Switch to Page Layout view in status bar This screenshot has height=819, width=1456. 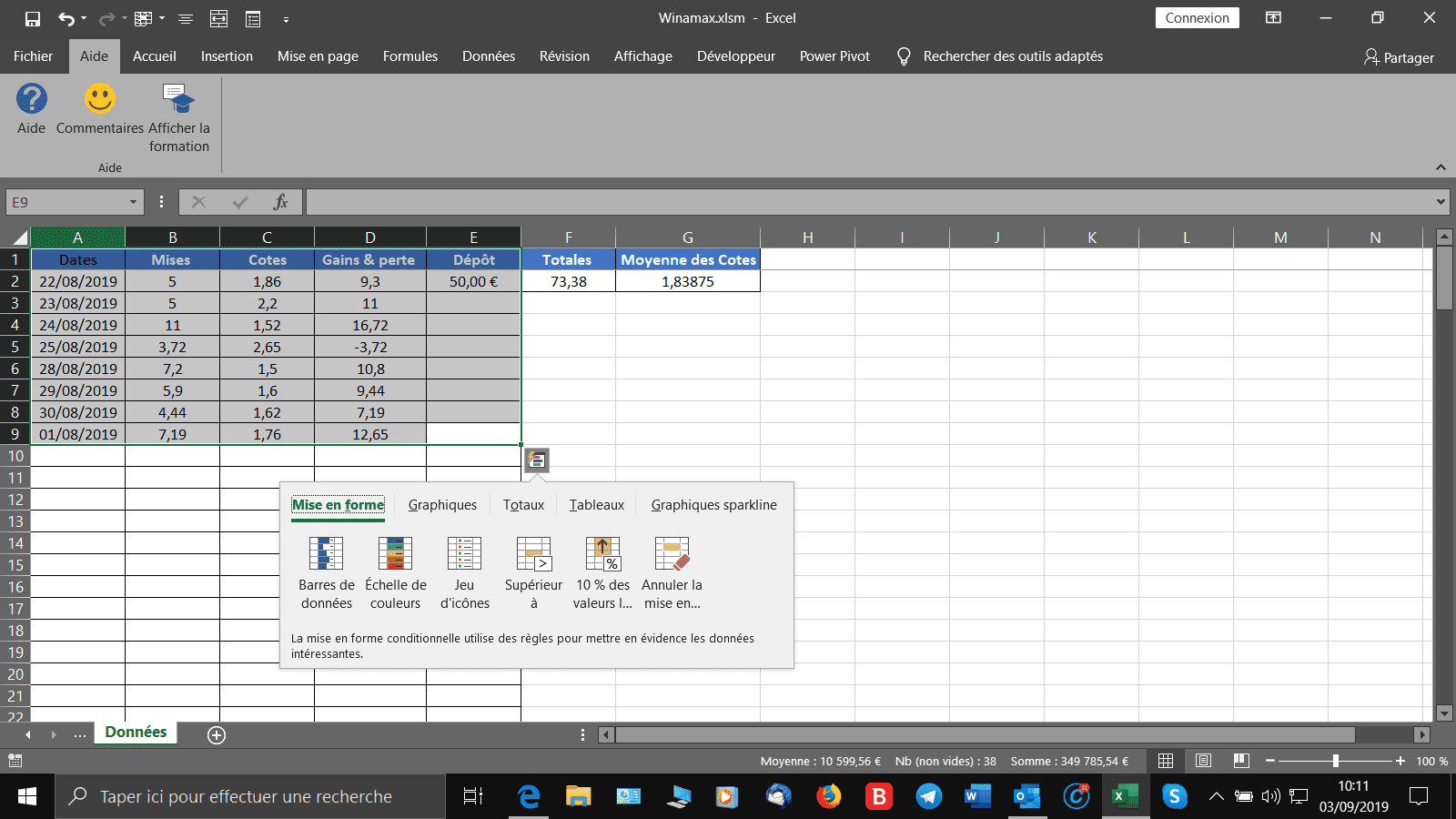(1203, 761)
